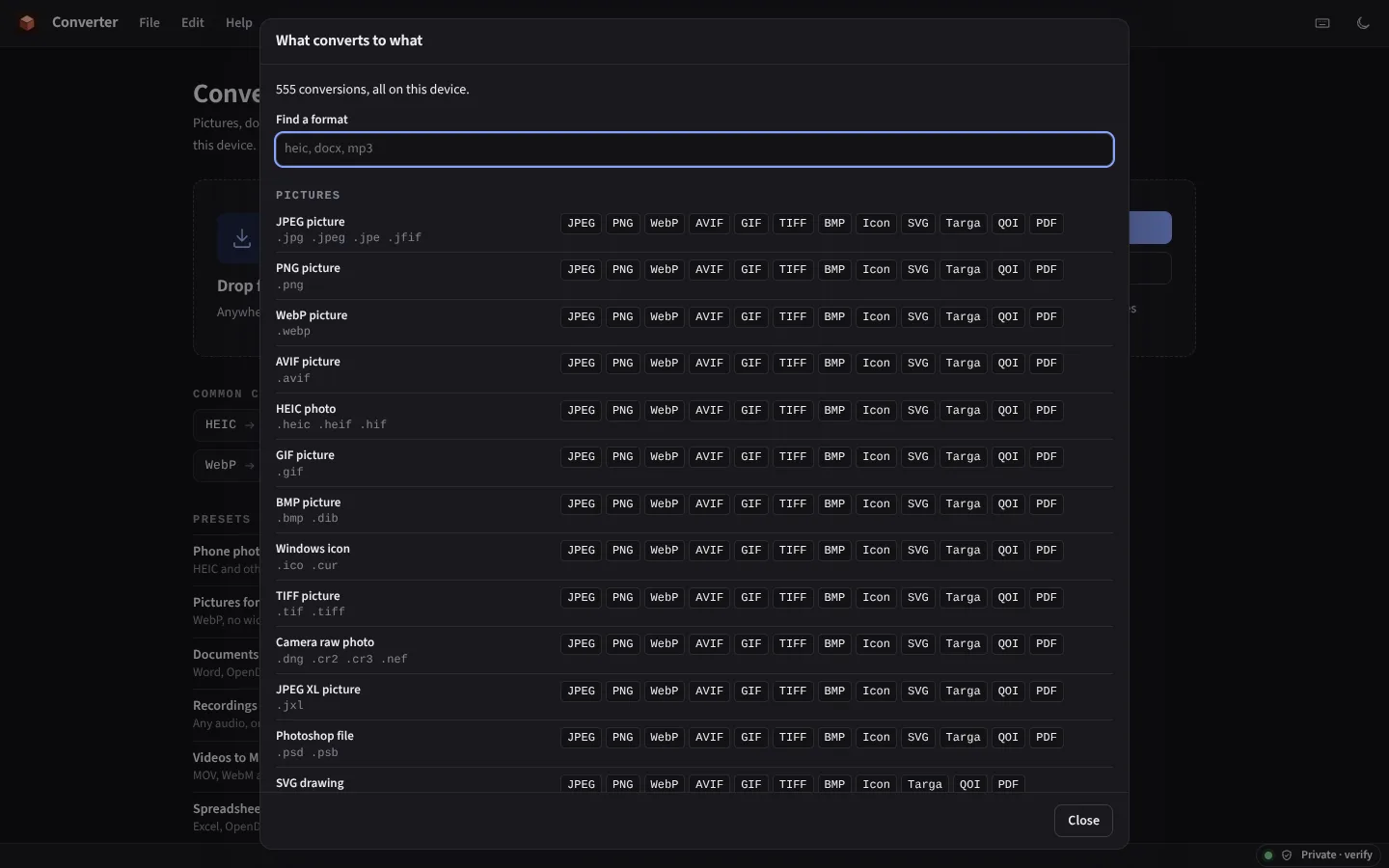
Task: Click the Camera raw photo format name
Action: click(x=325, y=642)
